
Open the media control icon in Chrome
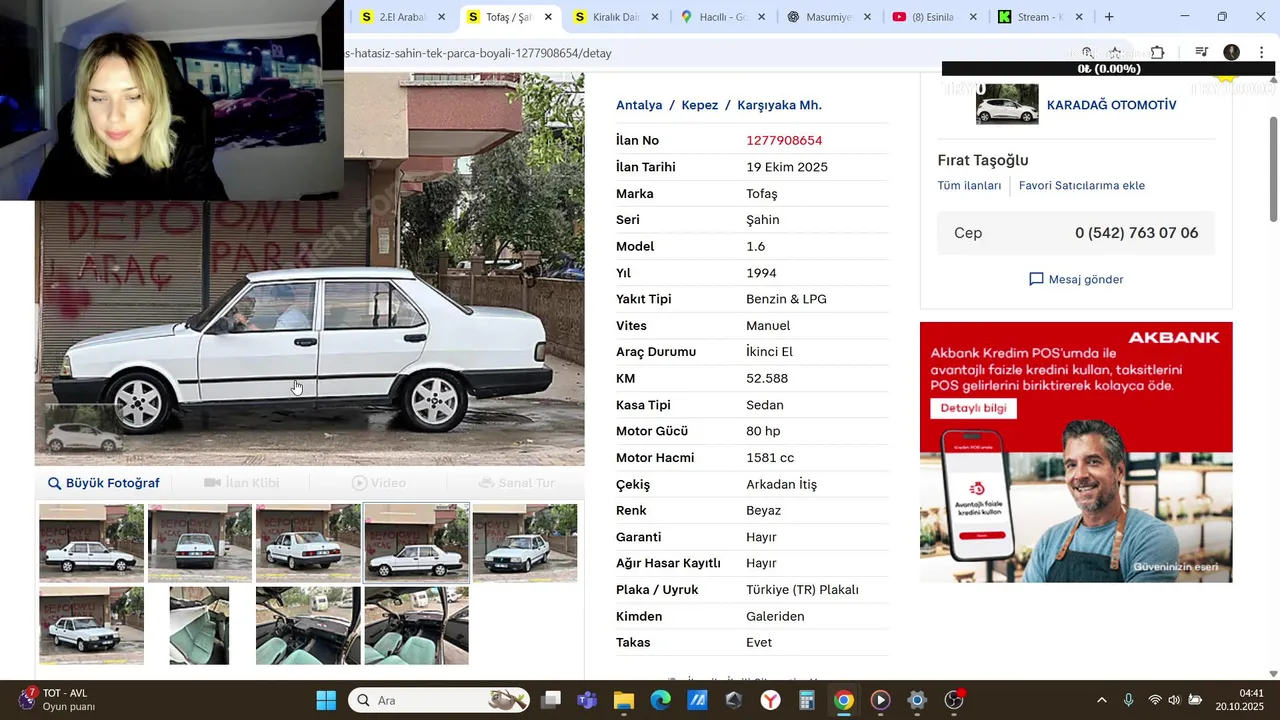point(1202,53)
